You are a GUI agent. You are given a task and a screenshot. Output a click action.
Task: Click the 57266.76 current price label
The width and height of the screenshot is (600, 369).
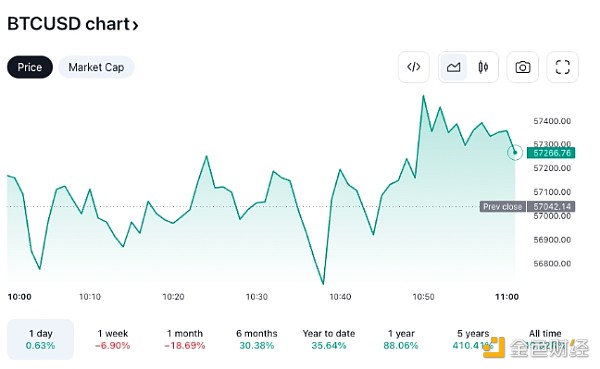[551, 153]
